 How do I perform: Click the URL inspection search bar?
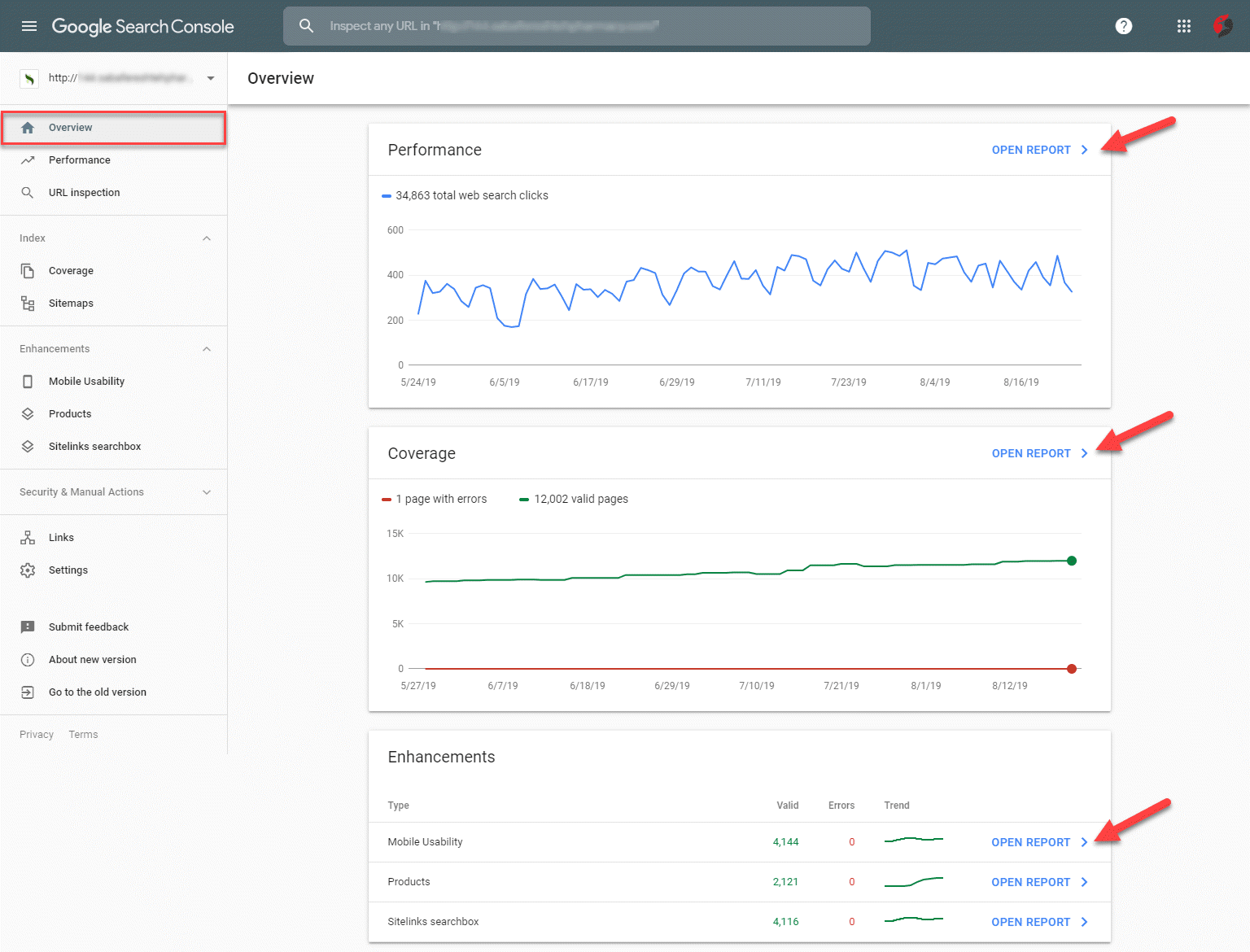coord(576,25)
